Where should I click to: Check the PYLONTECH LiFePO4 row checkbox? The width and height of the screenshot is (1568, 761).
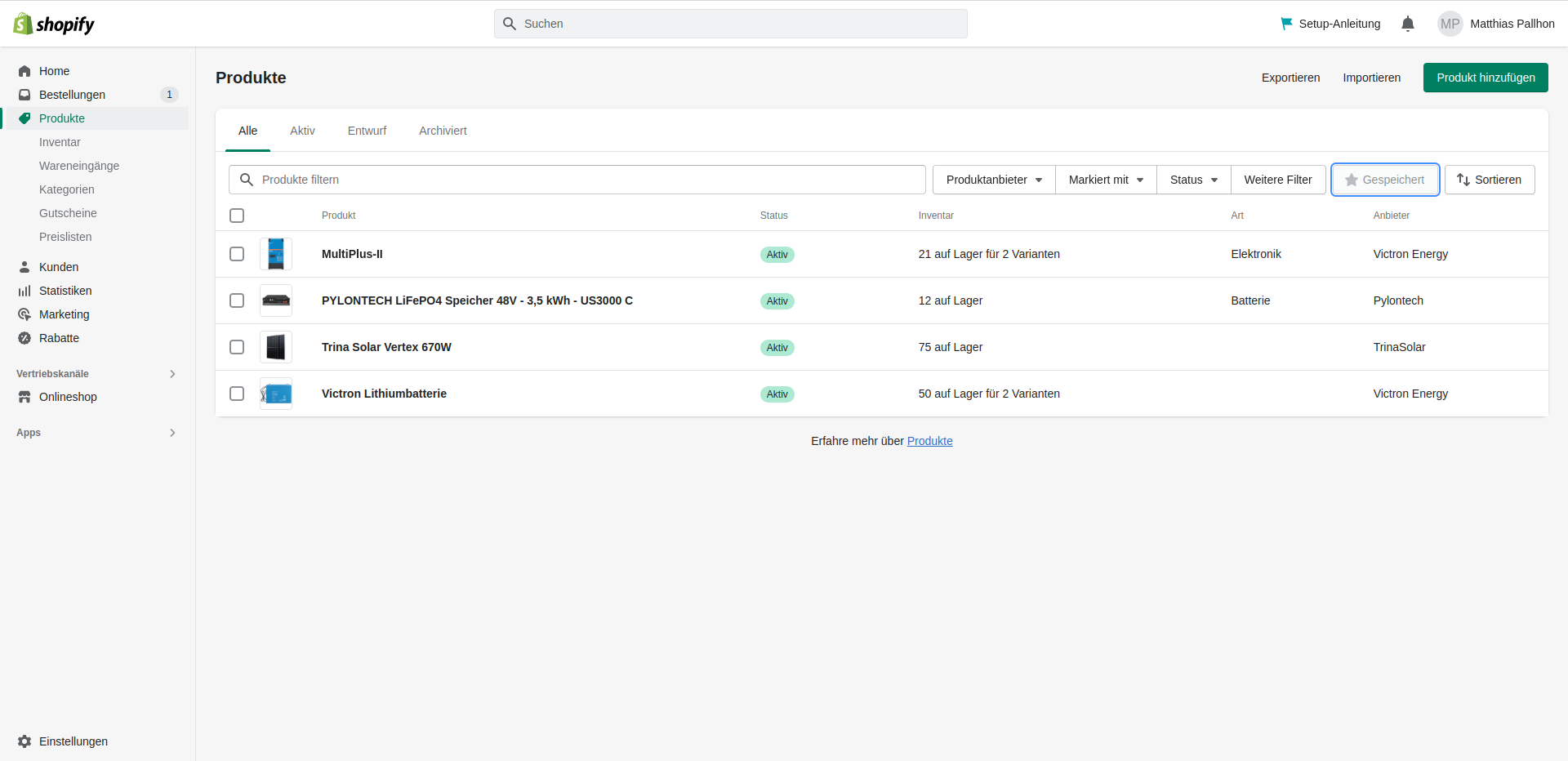(237, 300)
